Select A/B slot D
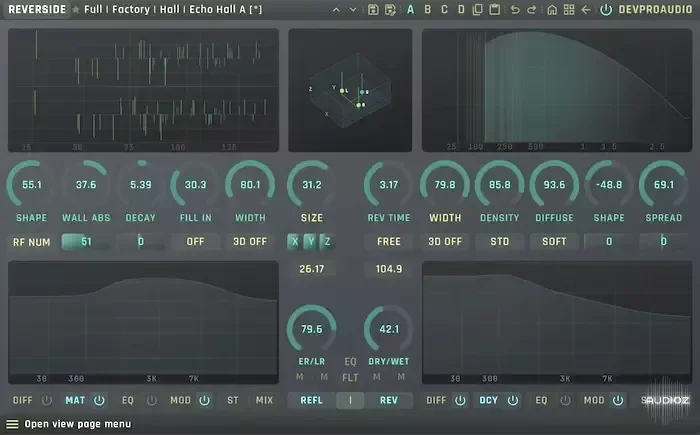This screenshot has height=435, width=700. click(461, 9)
